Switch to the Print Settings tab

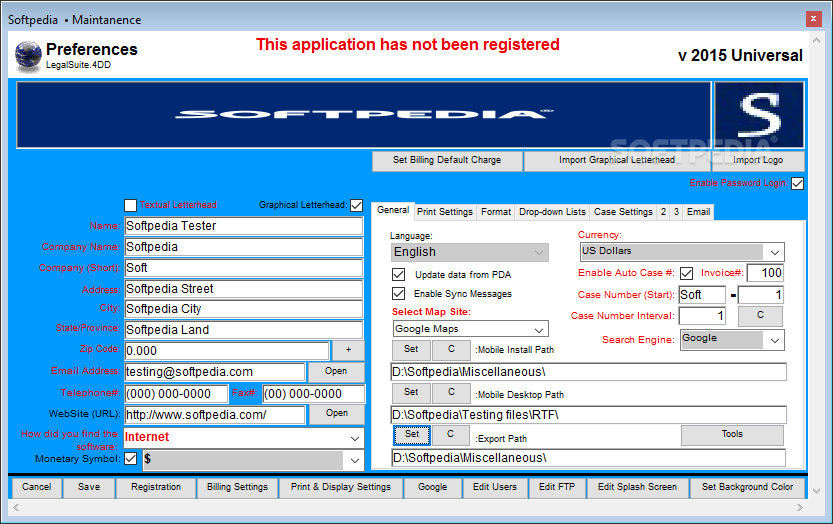[445, 212]
